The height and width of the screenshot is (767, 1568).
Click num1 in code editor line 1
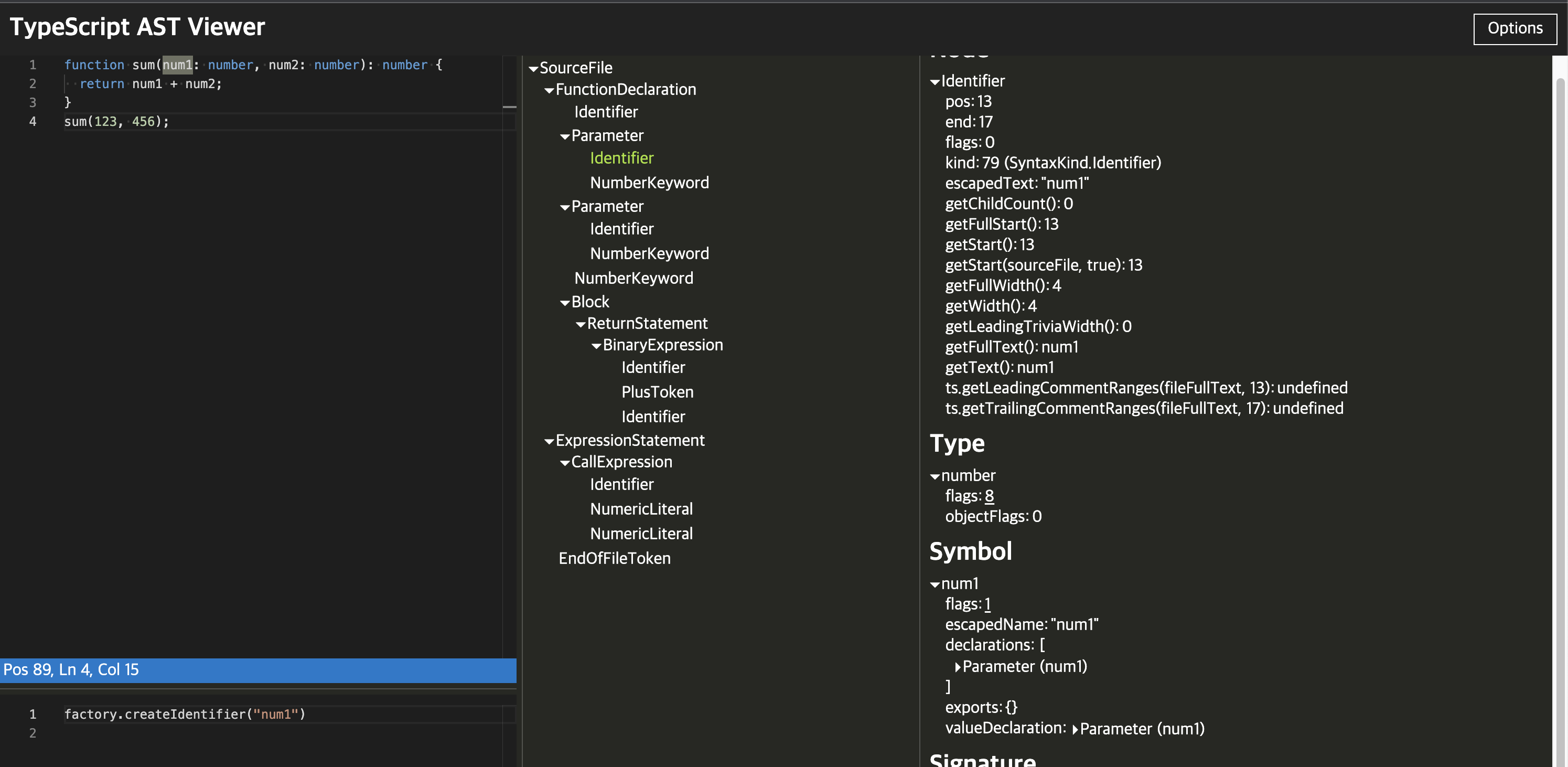[x=177, y=65]
